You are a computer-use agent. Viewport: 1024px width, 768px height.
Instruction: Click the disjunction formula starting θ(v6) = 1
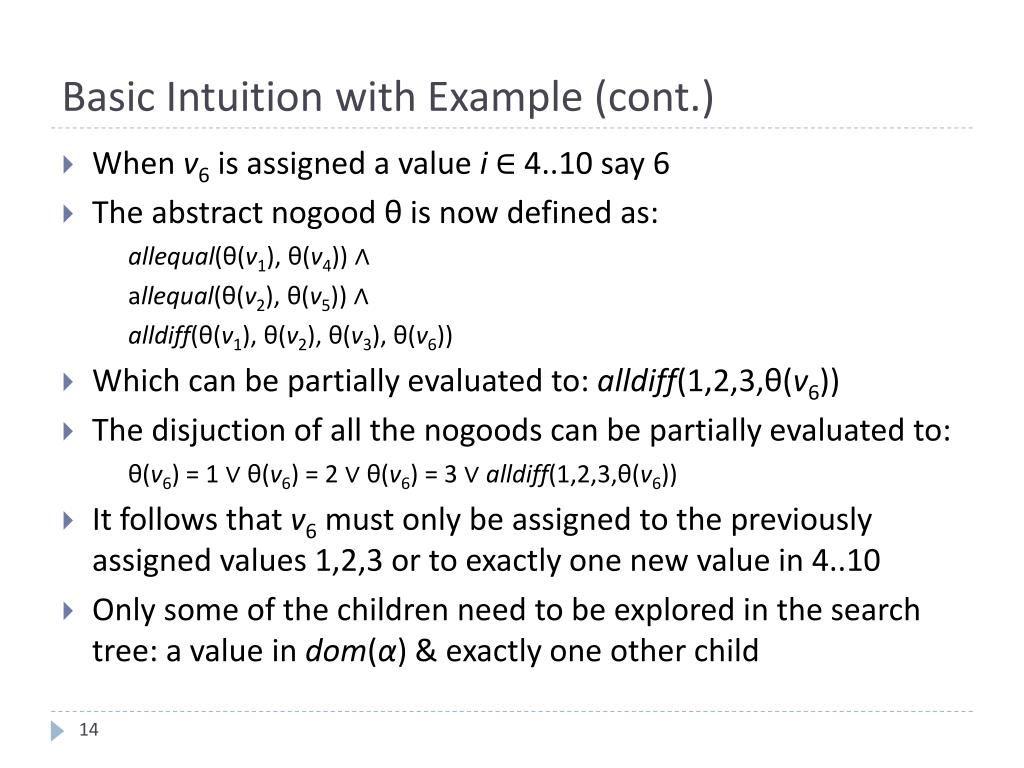[x=402, y=475]
